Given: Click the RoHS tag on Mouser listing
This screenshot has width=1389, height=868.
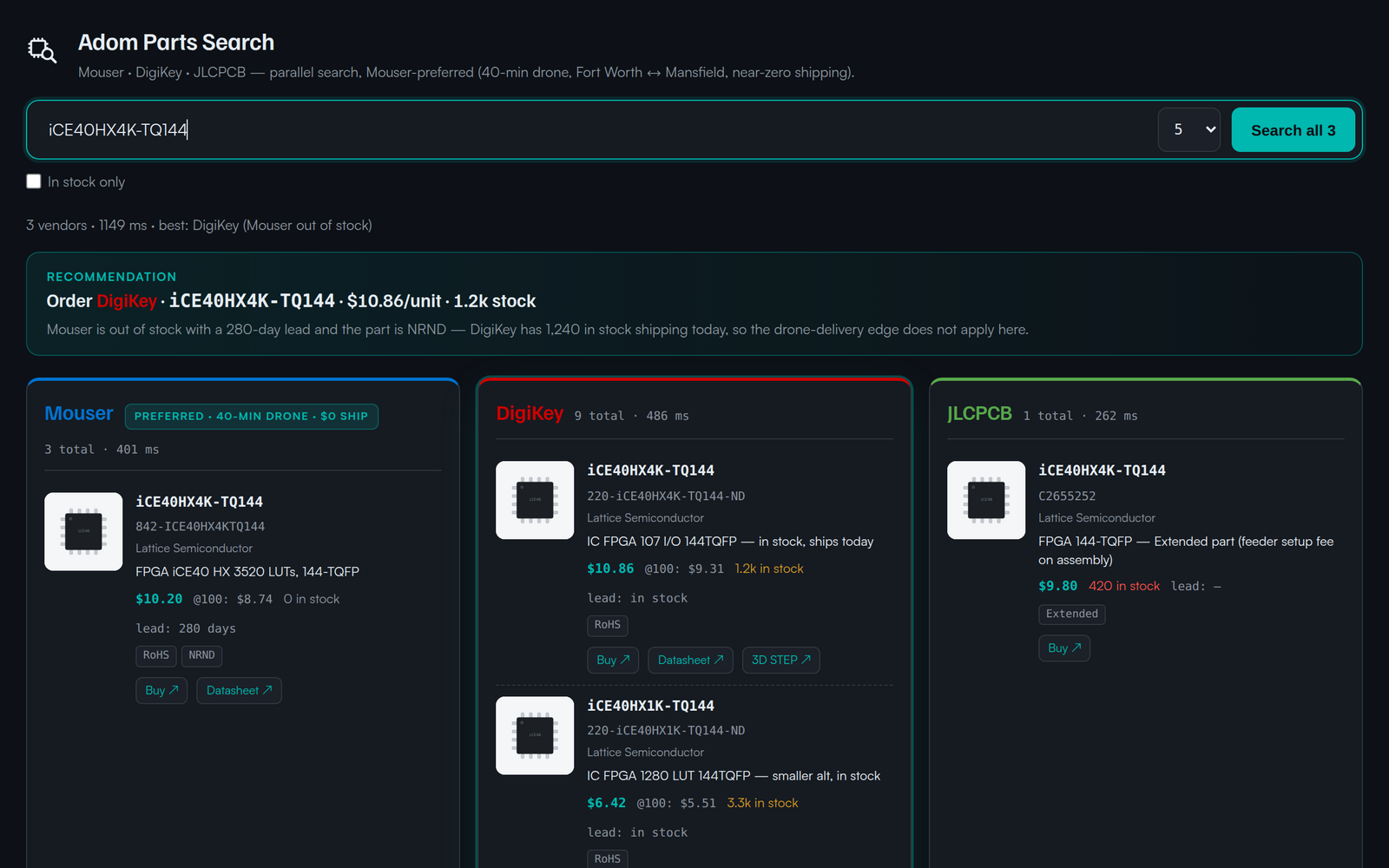Looking at the screenshot, I should [156, 655].
